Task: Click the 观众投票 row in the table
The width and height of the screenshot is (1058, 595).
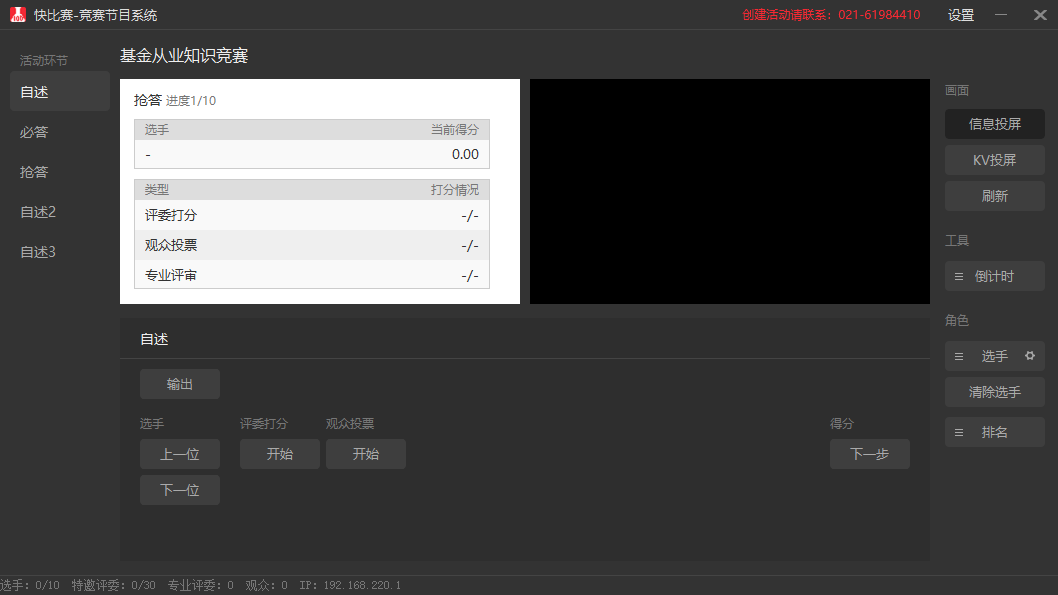Action: (312, 245)
